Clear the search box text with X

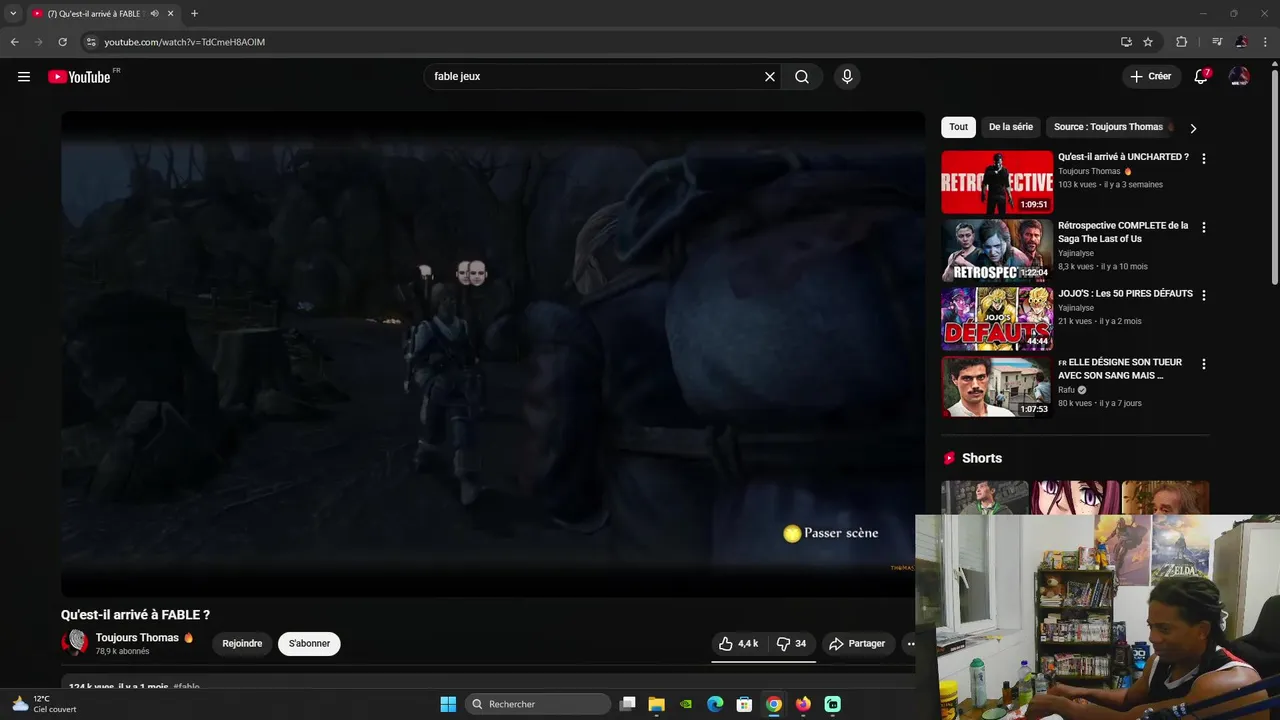[770, 77]
